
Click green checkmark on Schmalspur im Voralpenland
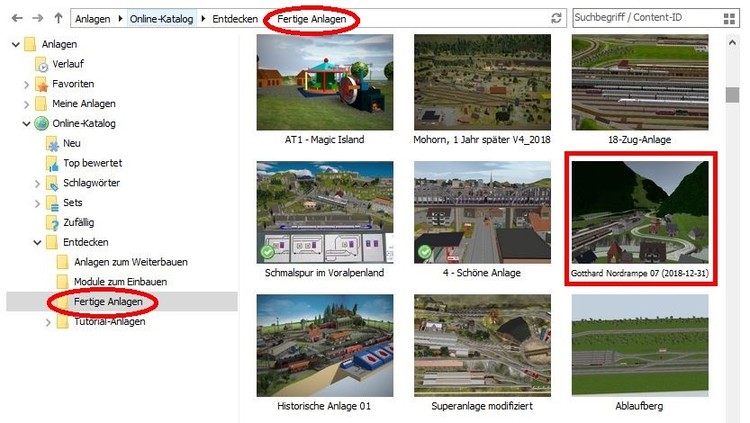click(x=267, y=252)
